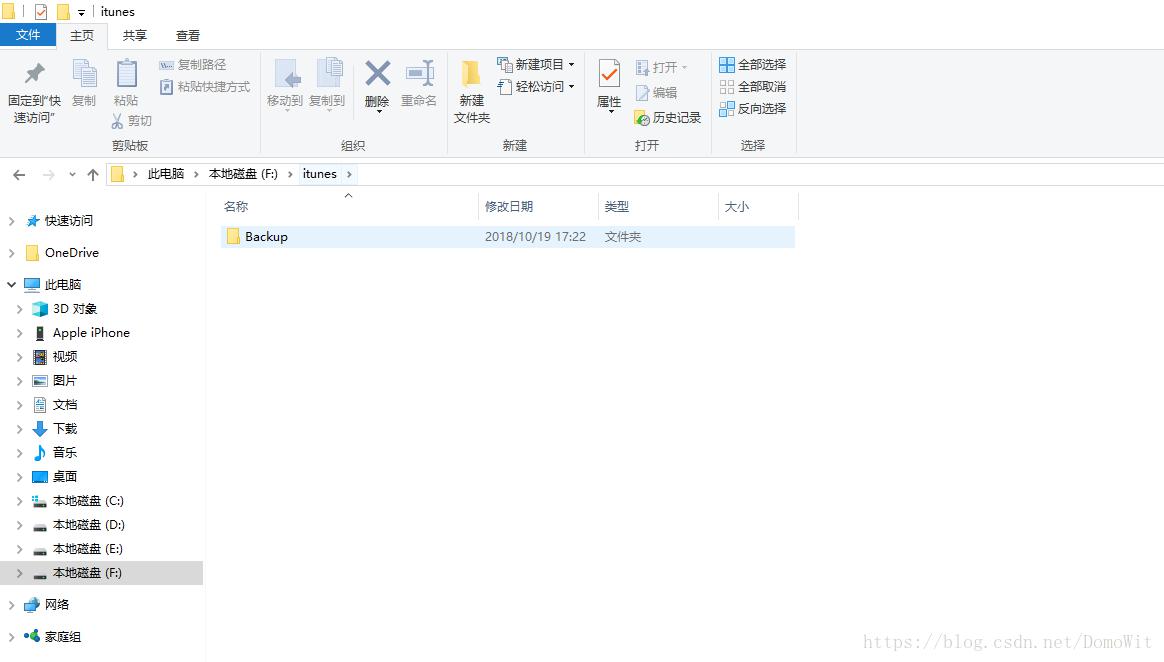The width and height of the screenshot is (1164, 662).
Task: Click the OneDrive sidebar item
Action: tap(62, 252)
